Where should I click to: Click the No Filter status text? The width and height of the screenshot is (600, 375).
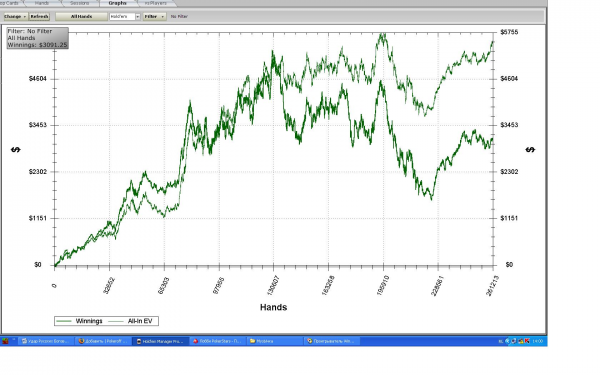tap(179, 16)
